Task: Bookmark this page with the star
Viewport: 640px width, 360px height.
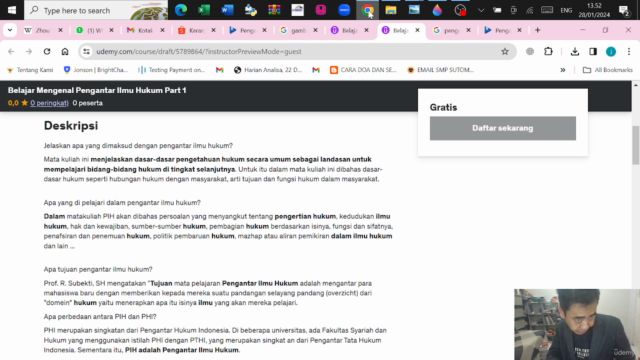Action: coord(505,51)
